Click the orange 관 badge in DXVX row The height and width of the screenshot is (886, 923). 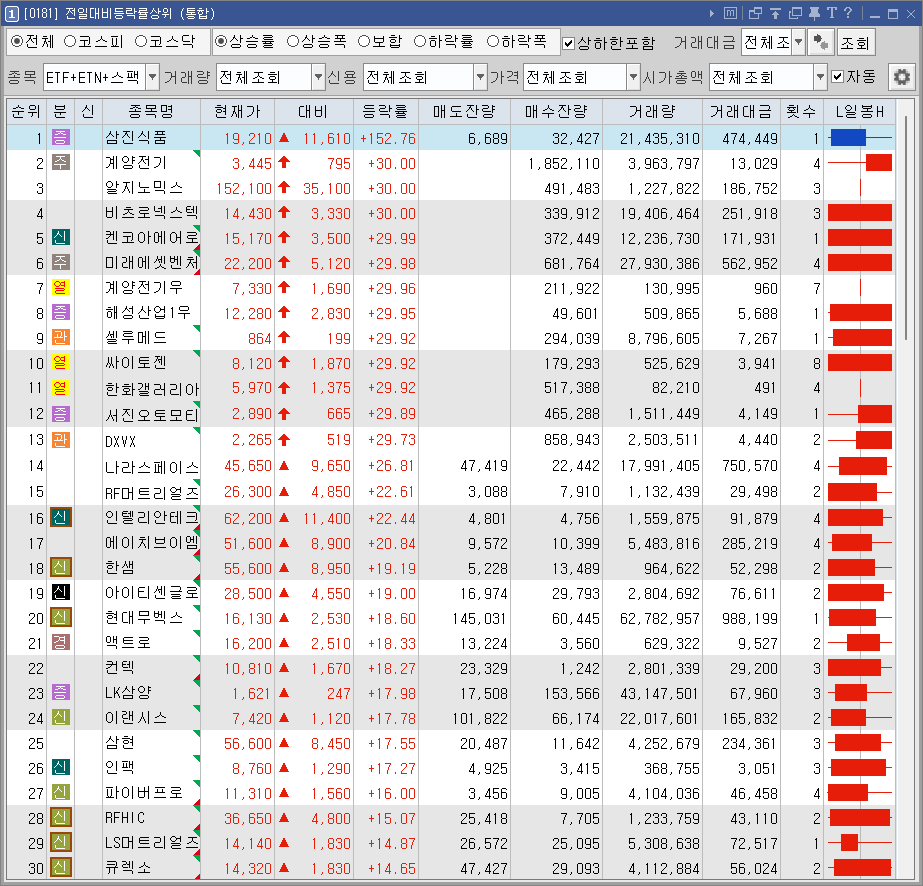61,440
